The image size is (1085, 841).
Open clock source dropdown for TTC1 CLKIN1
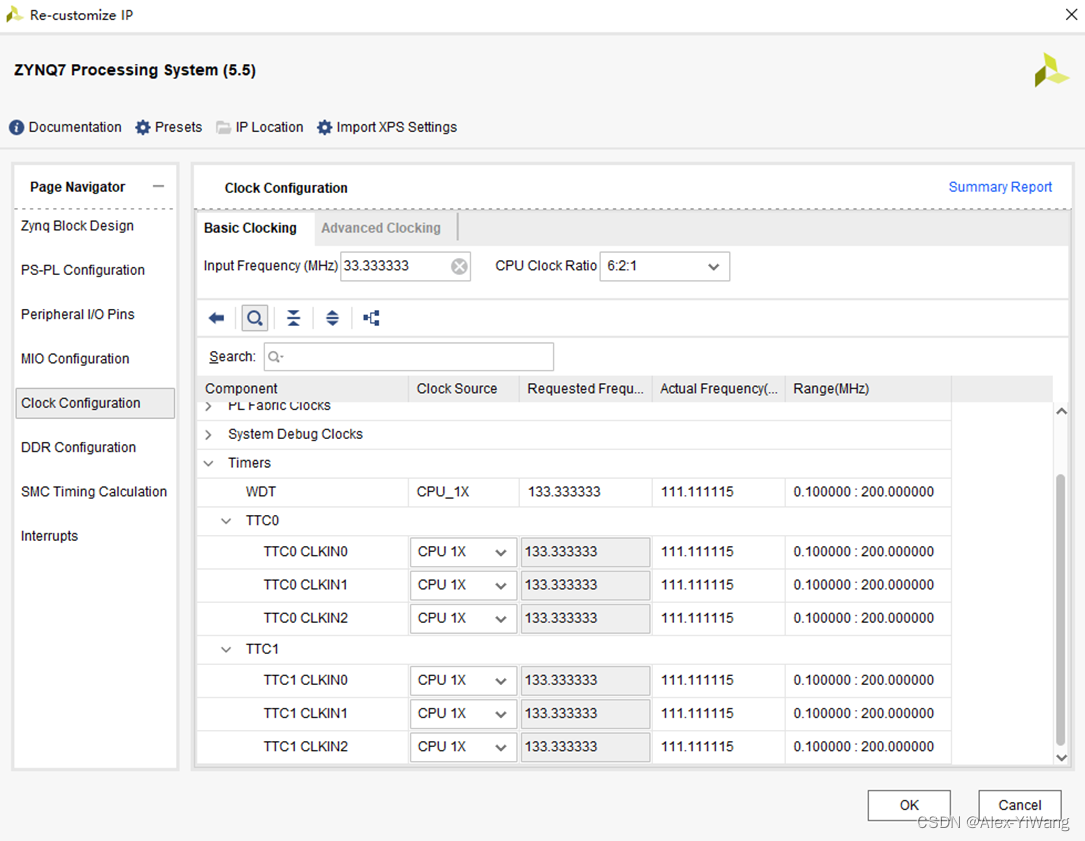[x=463, y=714]
